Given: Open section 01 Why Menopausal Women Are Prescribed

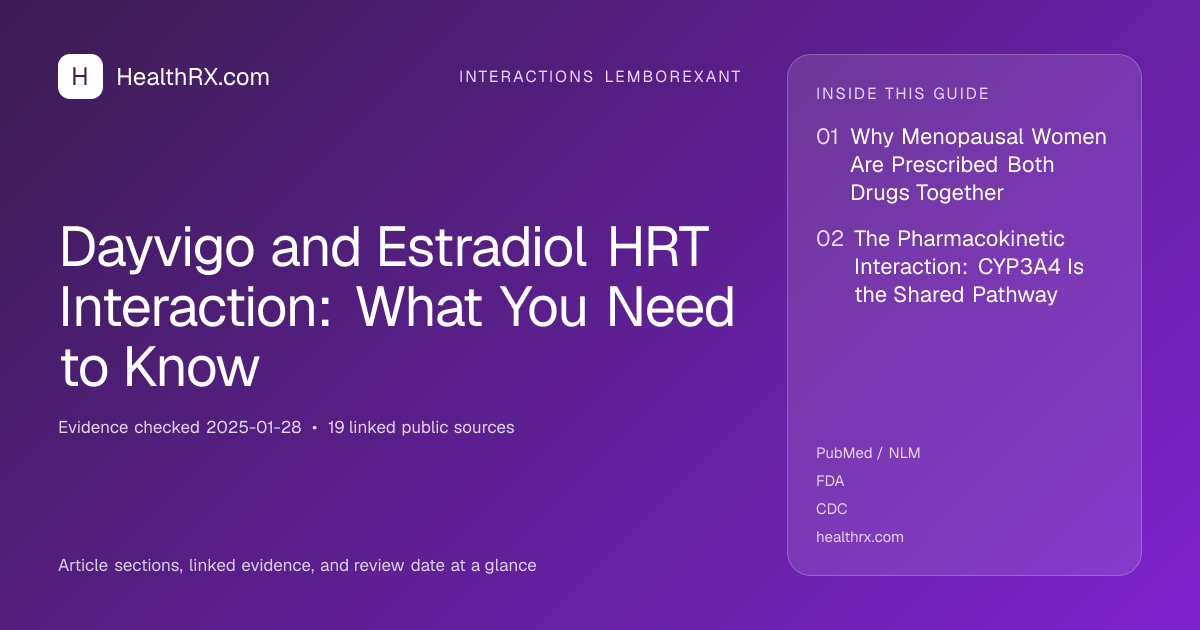Looking at the screenshot, I should pyautogui.click(x=962, y=165).
